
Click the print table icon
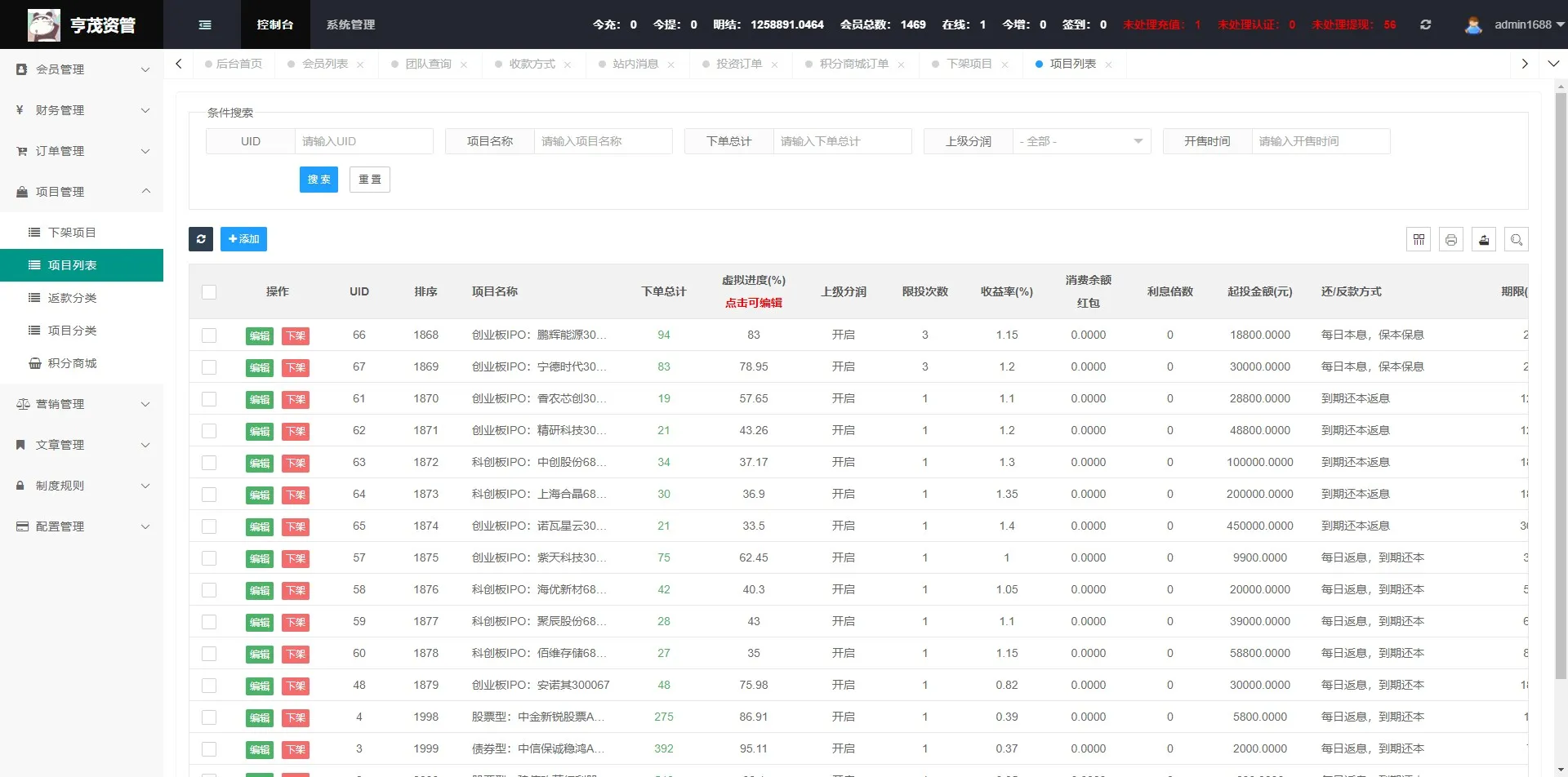(x=1451, y=240)
